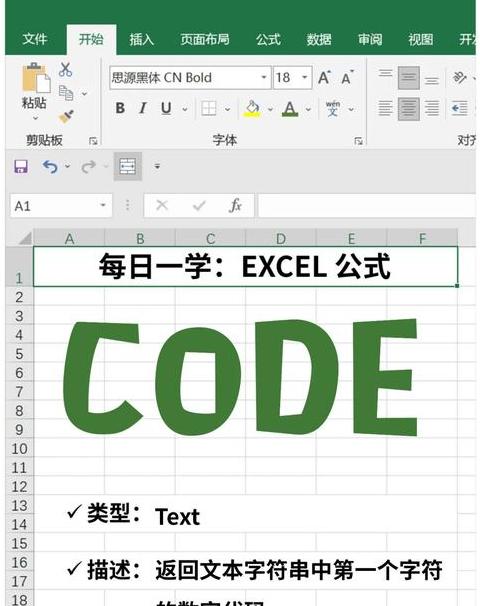Viewport: 480px width, 606px height.
Task: Expand the phonetic guide dropdown arrow
Action: (x=351, y=109)
